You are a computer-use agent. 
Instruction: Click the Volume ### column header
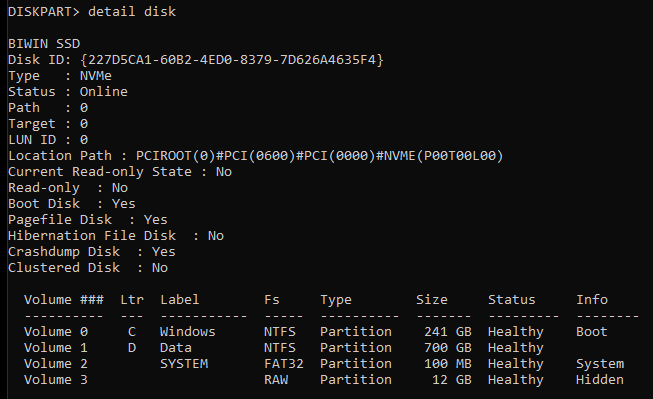point(64,300)
